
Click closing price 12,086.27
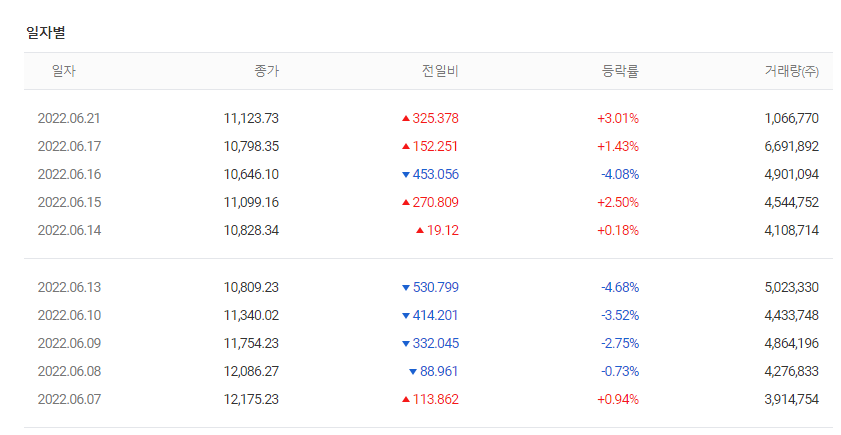(251, 371)
